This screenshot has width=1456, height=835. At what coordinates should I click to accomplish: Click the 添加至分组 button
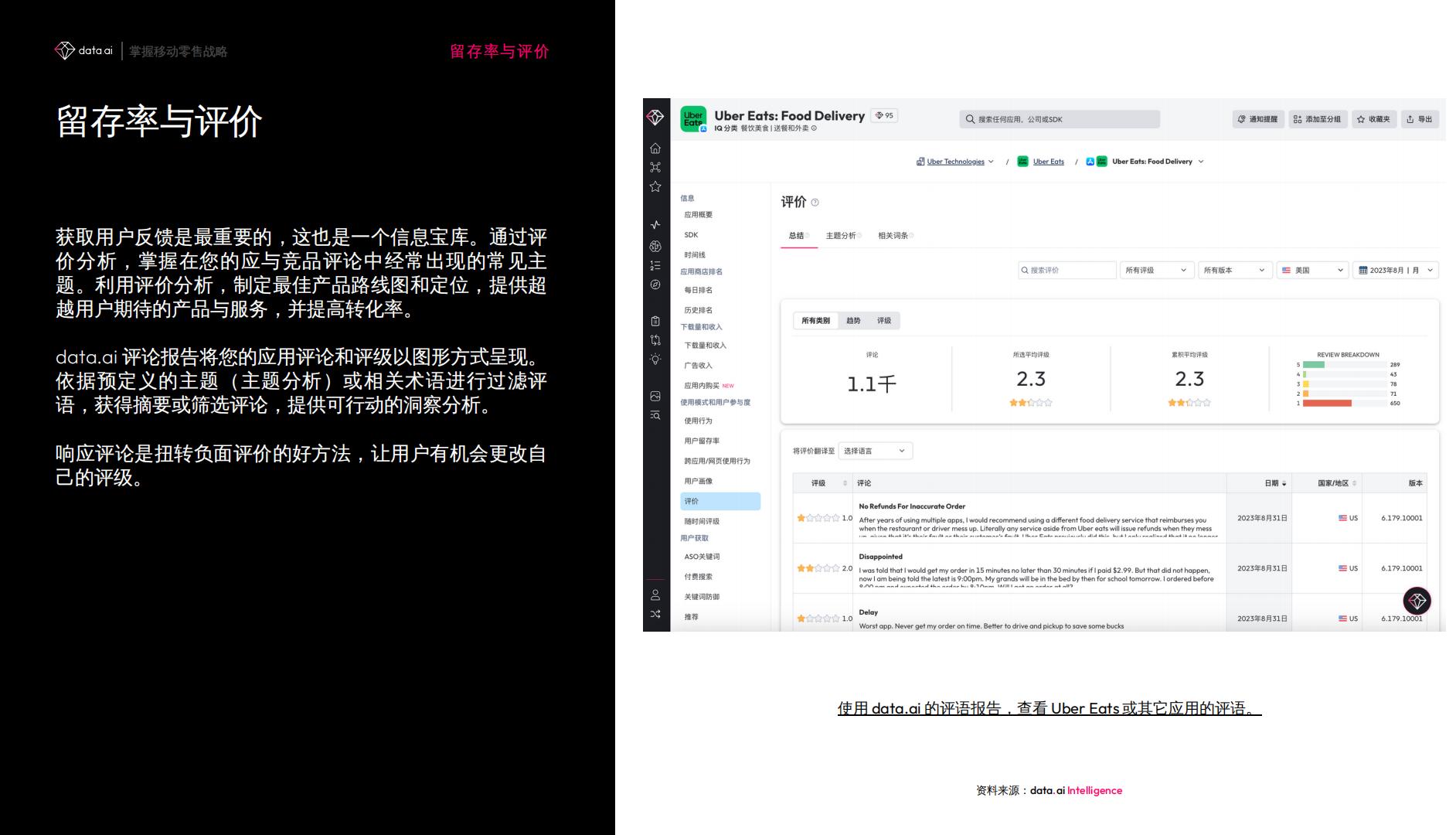pyautogui.click(x=1318, y=119)
